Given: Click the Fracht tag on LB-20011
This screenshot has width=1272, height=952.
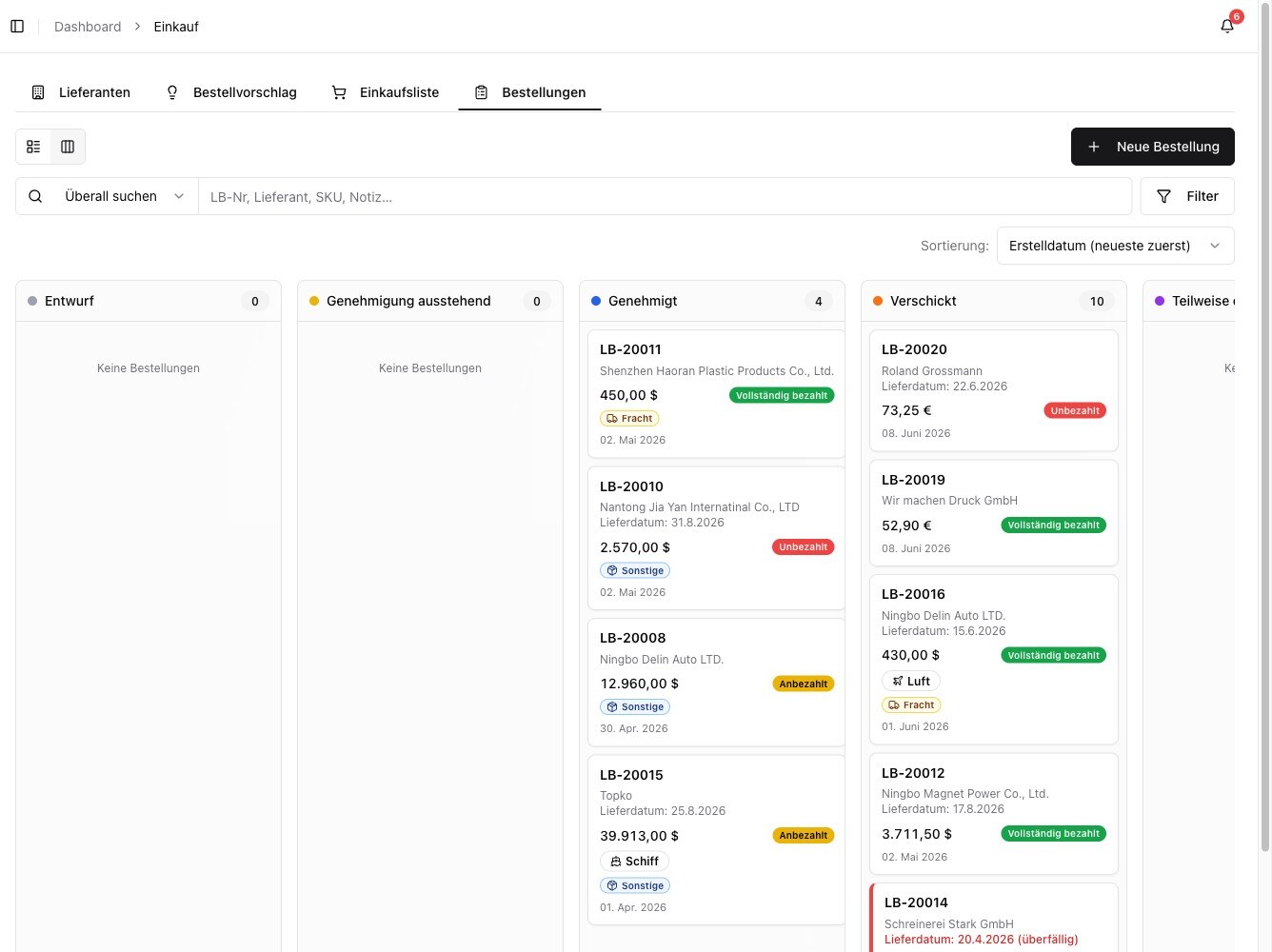Looking at the screenshot, I should tap(629, 419).
